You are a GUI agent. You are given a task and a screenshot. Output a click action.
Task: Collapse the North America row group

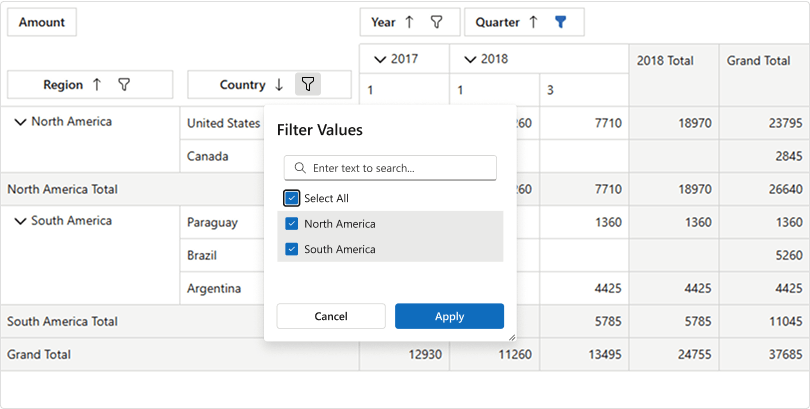pos(20,122)
